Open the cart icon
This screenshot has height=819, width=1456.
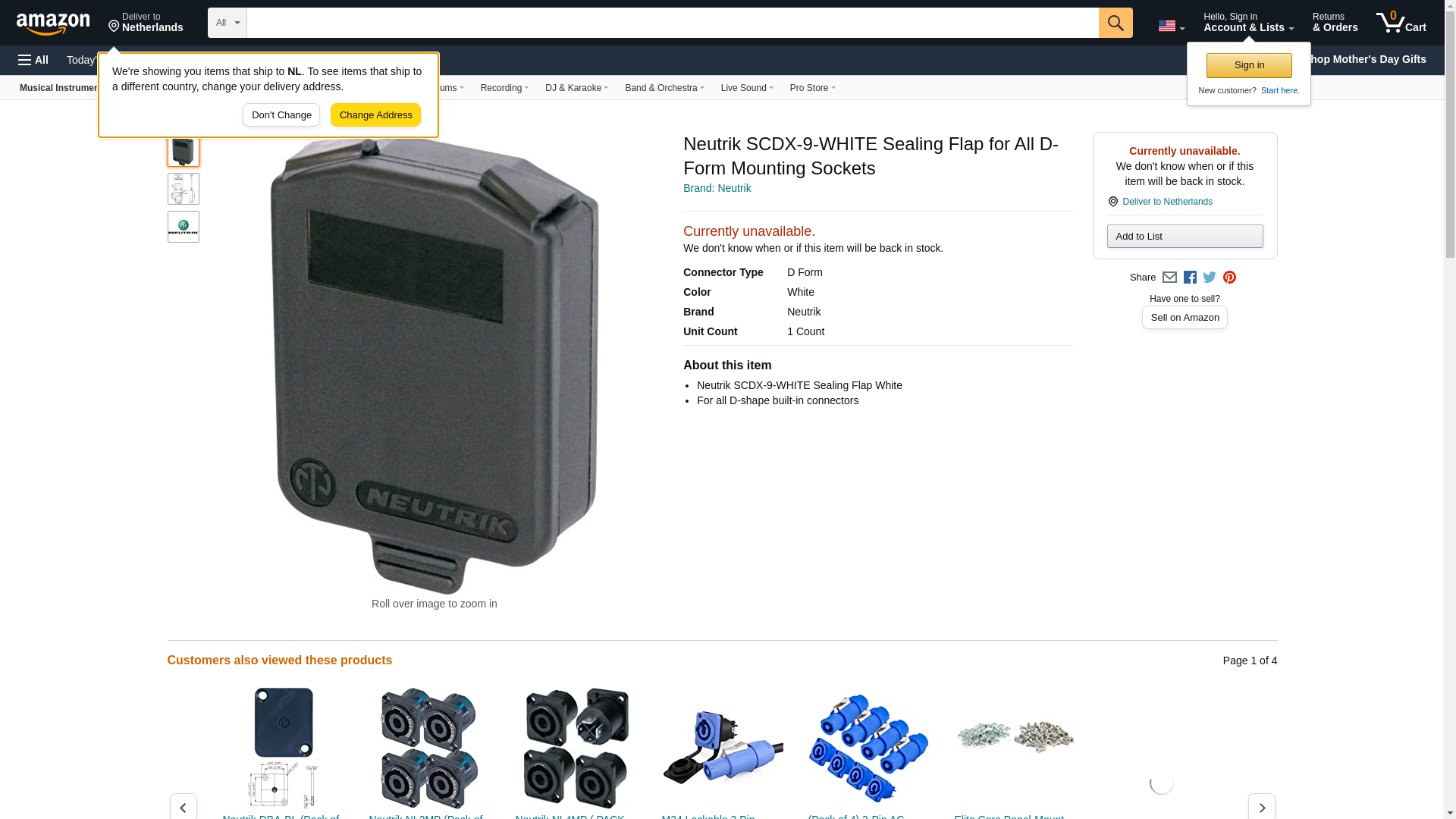(x=1401, y=22)
